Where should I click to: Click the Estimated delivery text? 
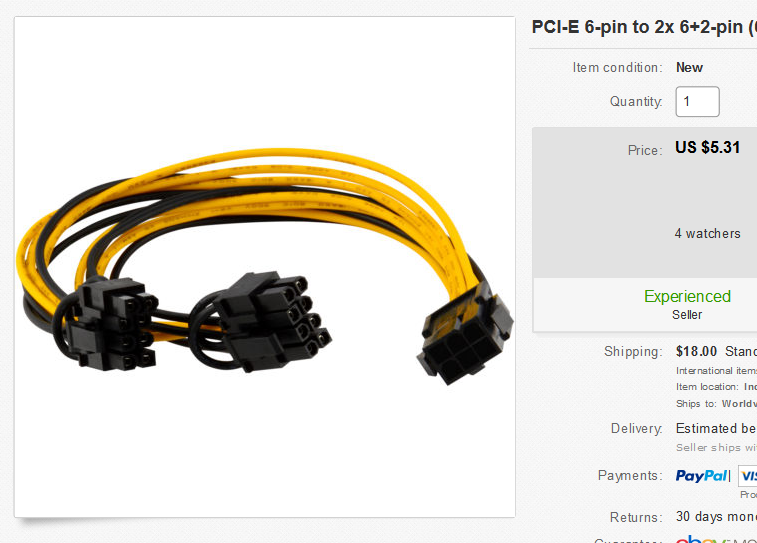pos(716,429)
